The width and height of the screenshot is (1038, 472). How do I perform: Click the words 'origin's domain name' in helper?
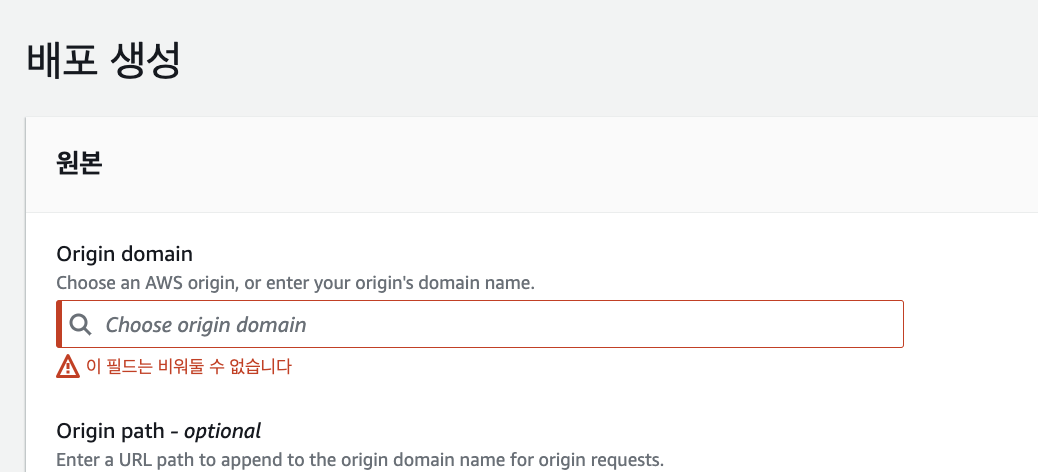(456, 283)
